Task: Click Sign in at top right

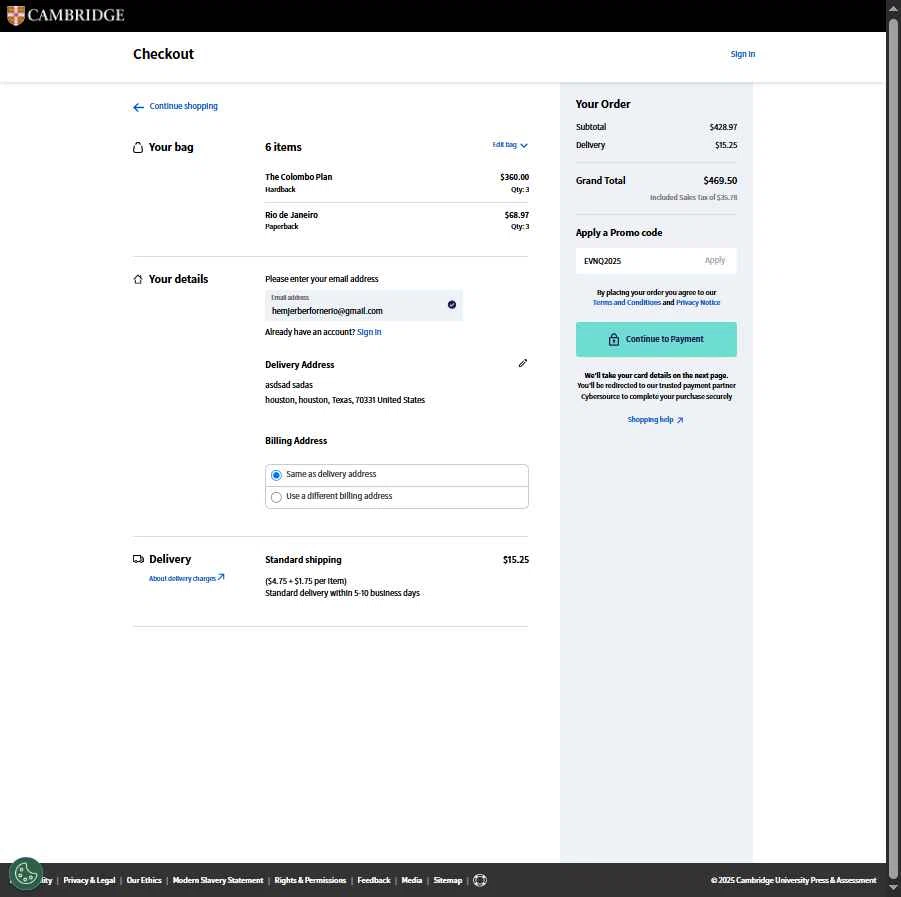Action: [x=742, y=54]
